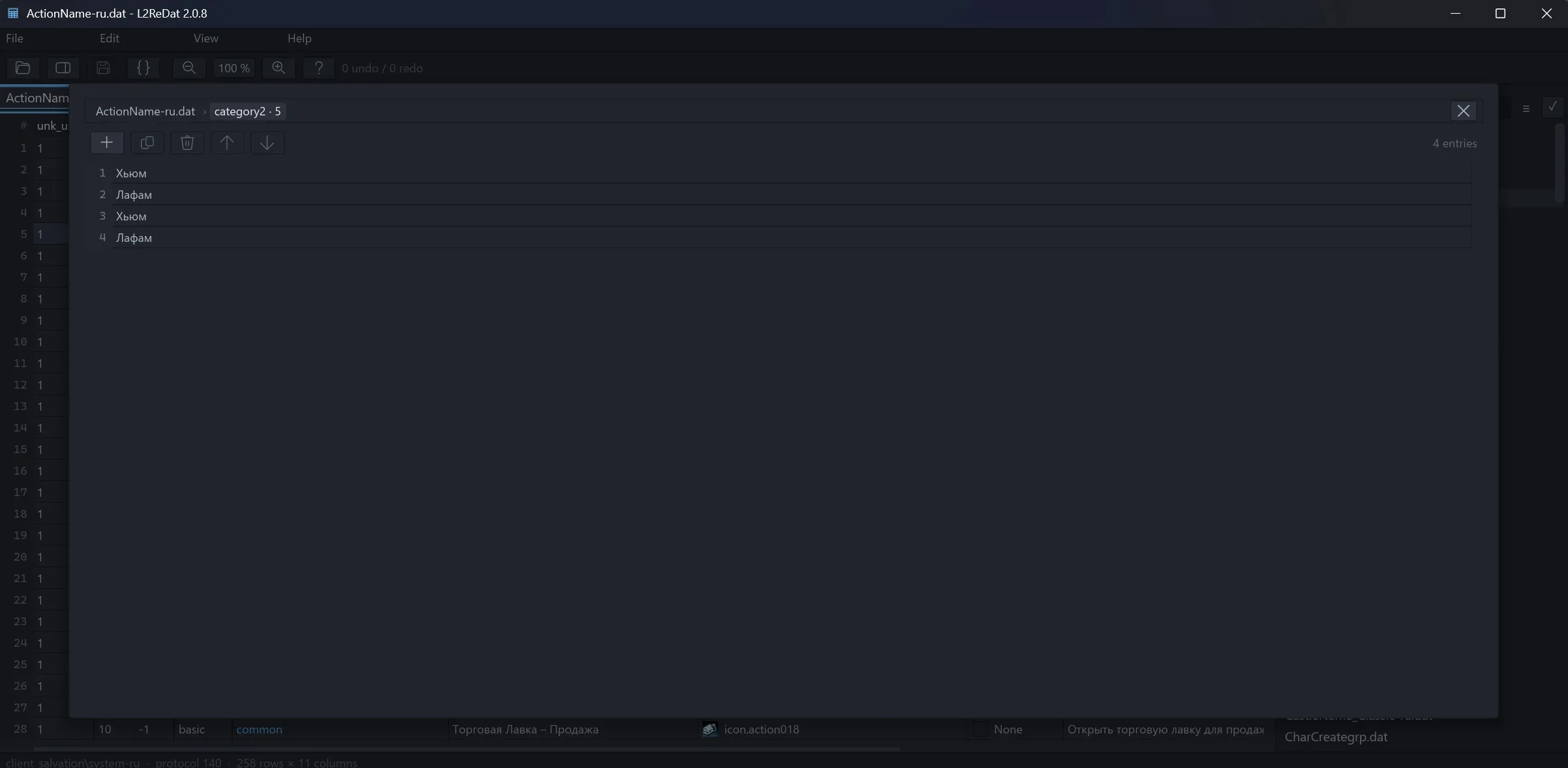Open CharCreategrp.dat in the file list
1568x768 pixels.
coord(1336,737)
